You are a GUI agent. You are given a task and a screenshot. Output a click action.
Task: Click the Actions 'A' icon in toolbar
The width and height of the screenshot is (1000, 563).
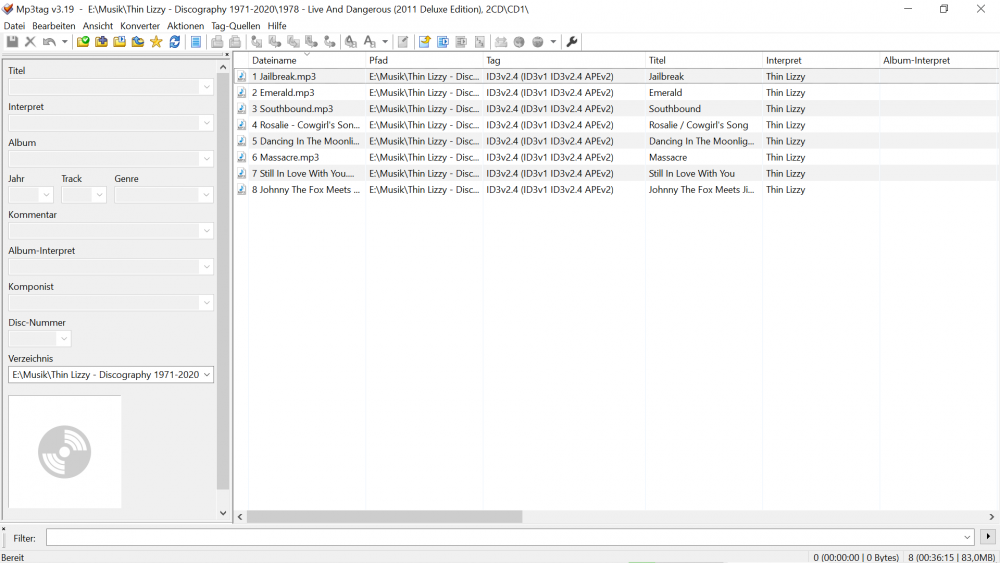[x=369, y=42]
